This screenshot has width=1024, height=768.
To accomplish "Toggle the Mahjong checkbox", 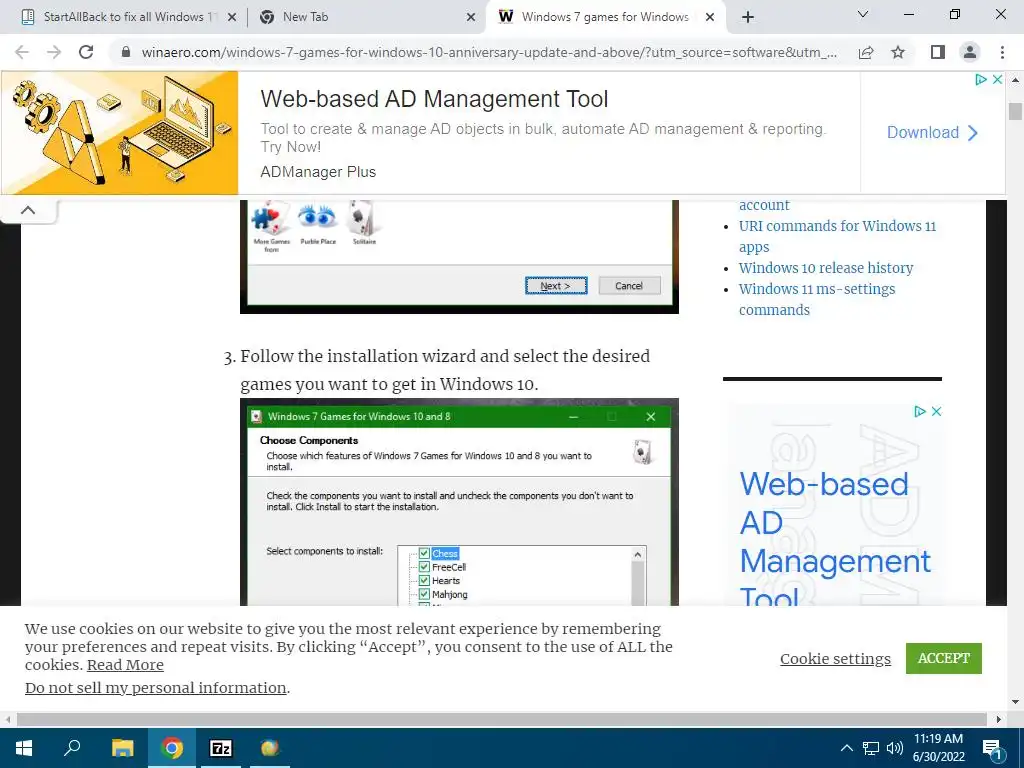I will point(424,594).
